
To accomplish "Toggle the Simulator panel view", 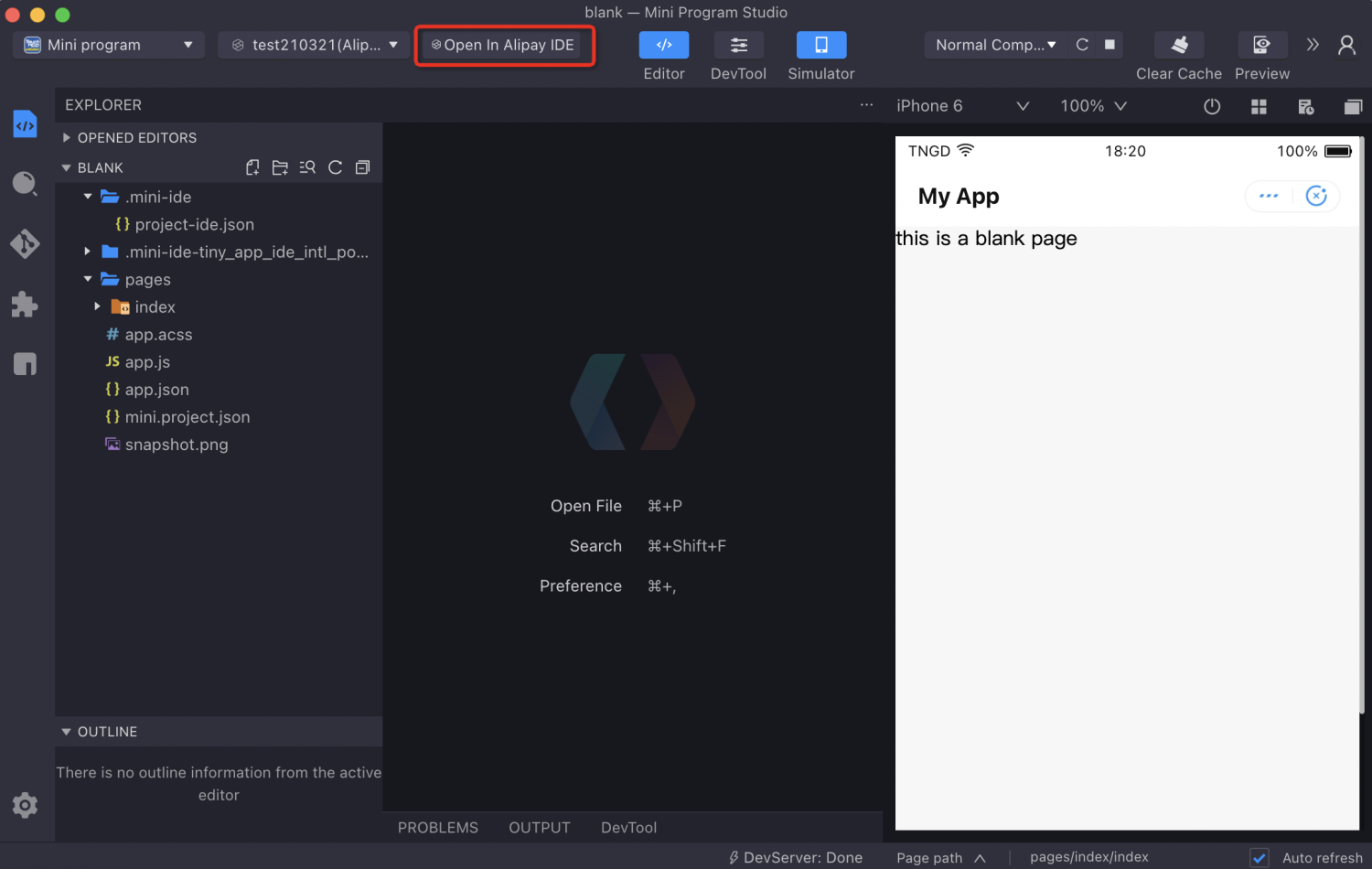I will [820, 45].
